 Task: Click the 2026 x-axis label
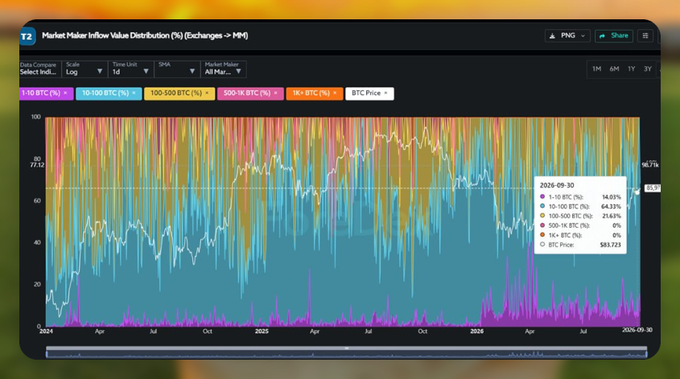[x=477, y=331]
